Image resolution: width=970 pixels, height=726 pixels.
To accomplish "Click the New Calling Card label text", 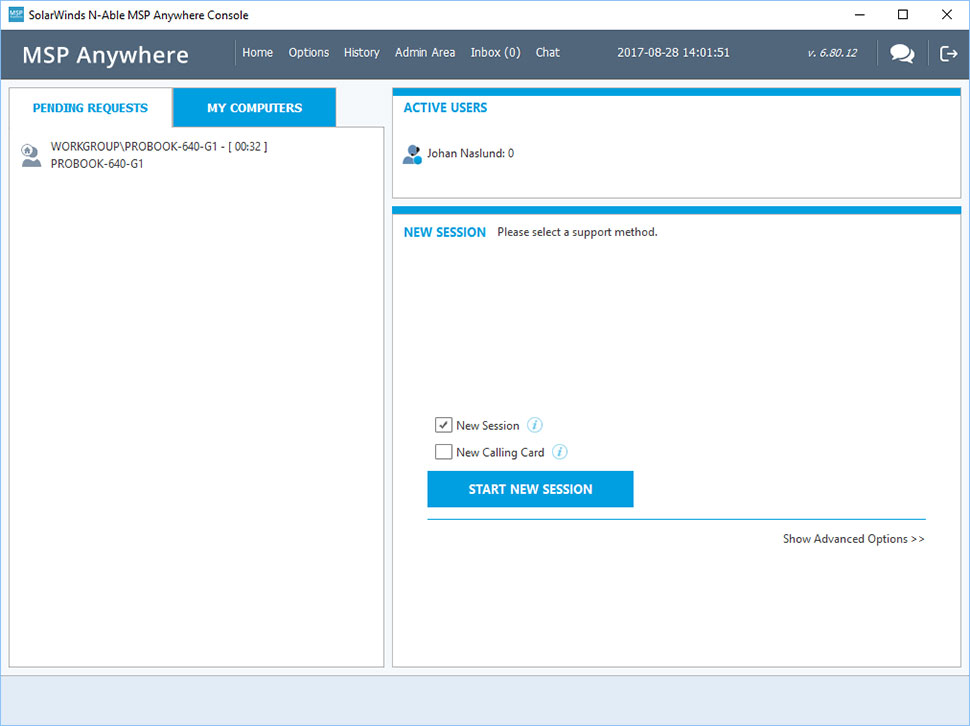I will (x=500, y=453).
